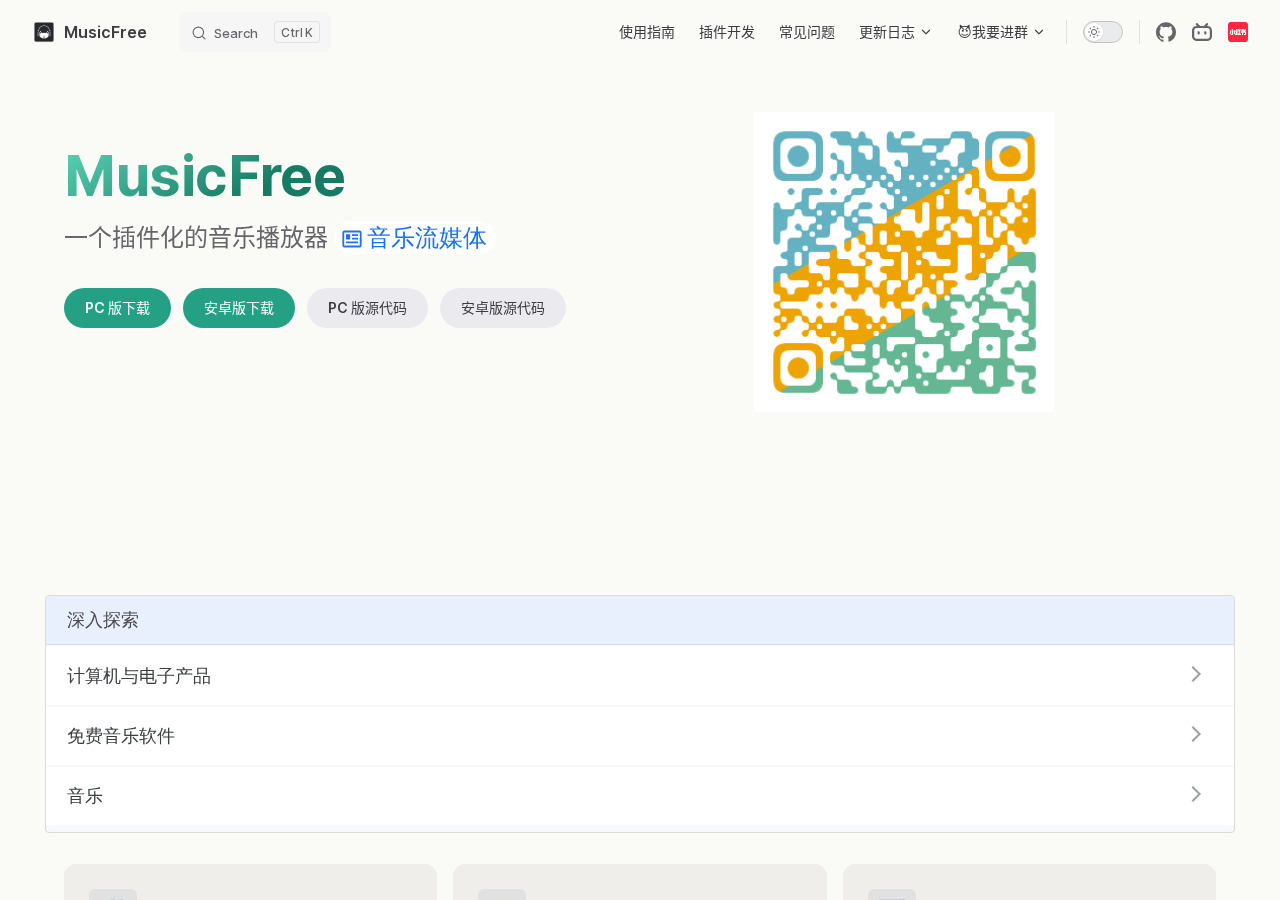The height and width of the screenshot is (900, 1280).
Task: Select the 免费音乐软件 row text
Action: 121,736
